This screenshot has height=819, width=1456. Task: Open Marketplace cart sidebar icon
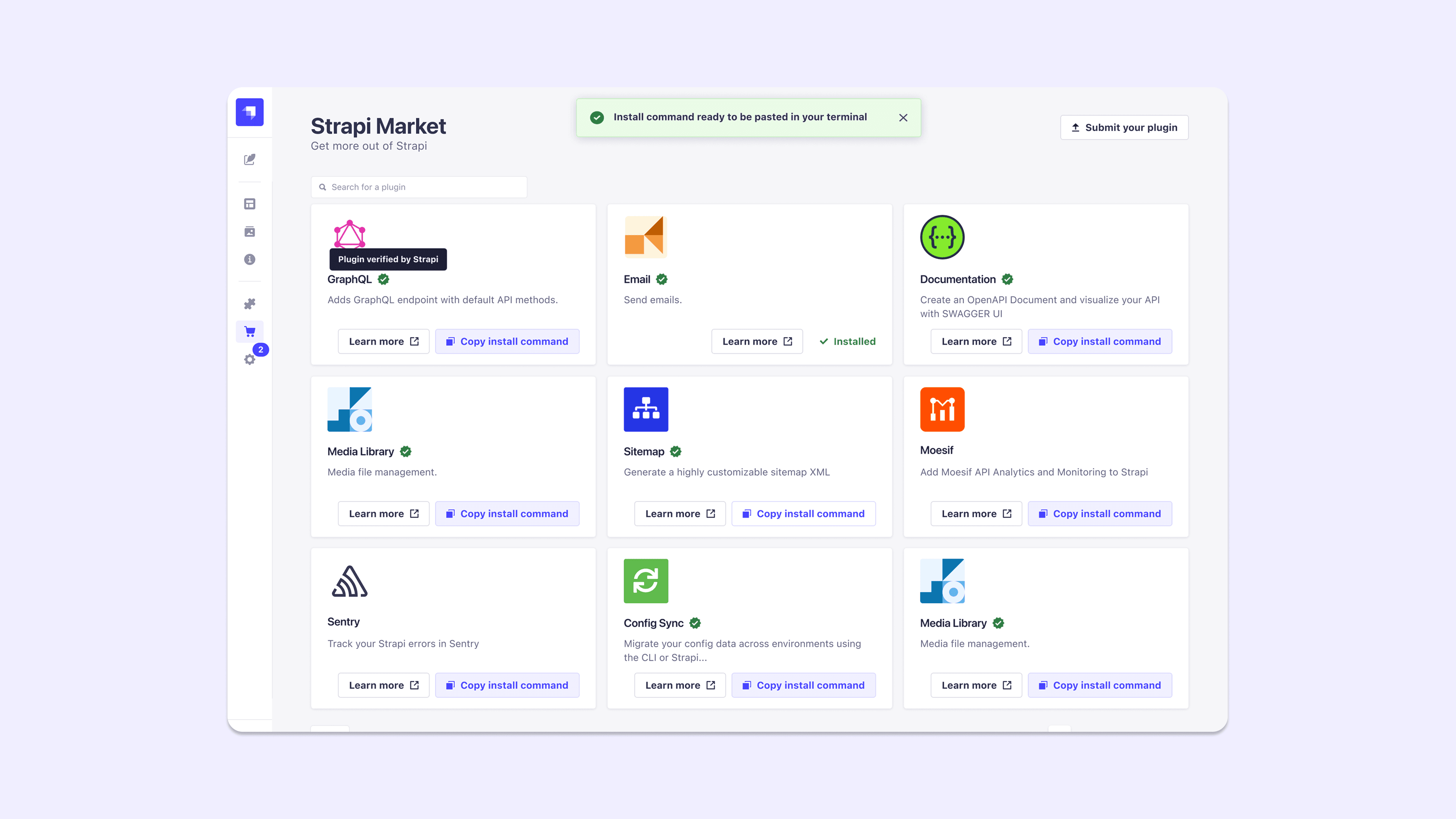click(249, 332)
